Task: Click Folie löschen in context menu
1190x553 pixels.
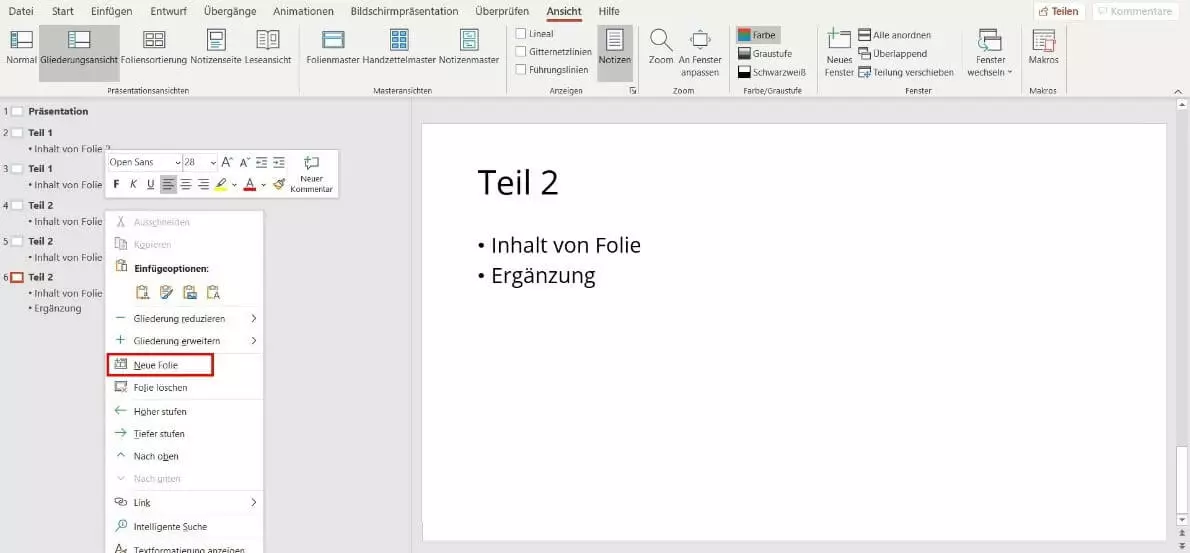Action: coord(160,387)
